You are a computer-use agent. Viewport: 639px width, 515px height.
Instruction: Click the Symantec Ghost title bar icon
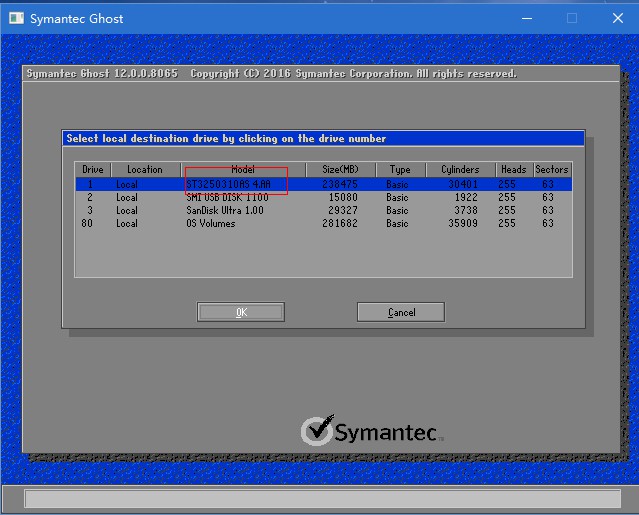click(x=14, y=18)
